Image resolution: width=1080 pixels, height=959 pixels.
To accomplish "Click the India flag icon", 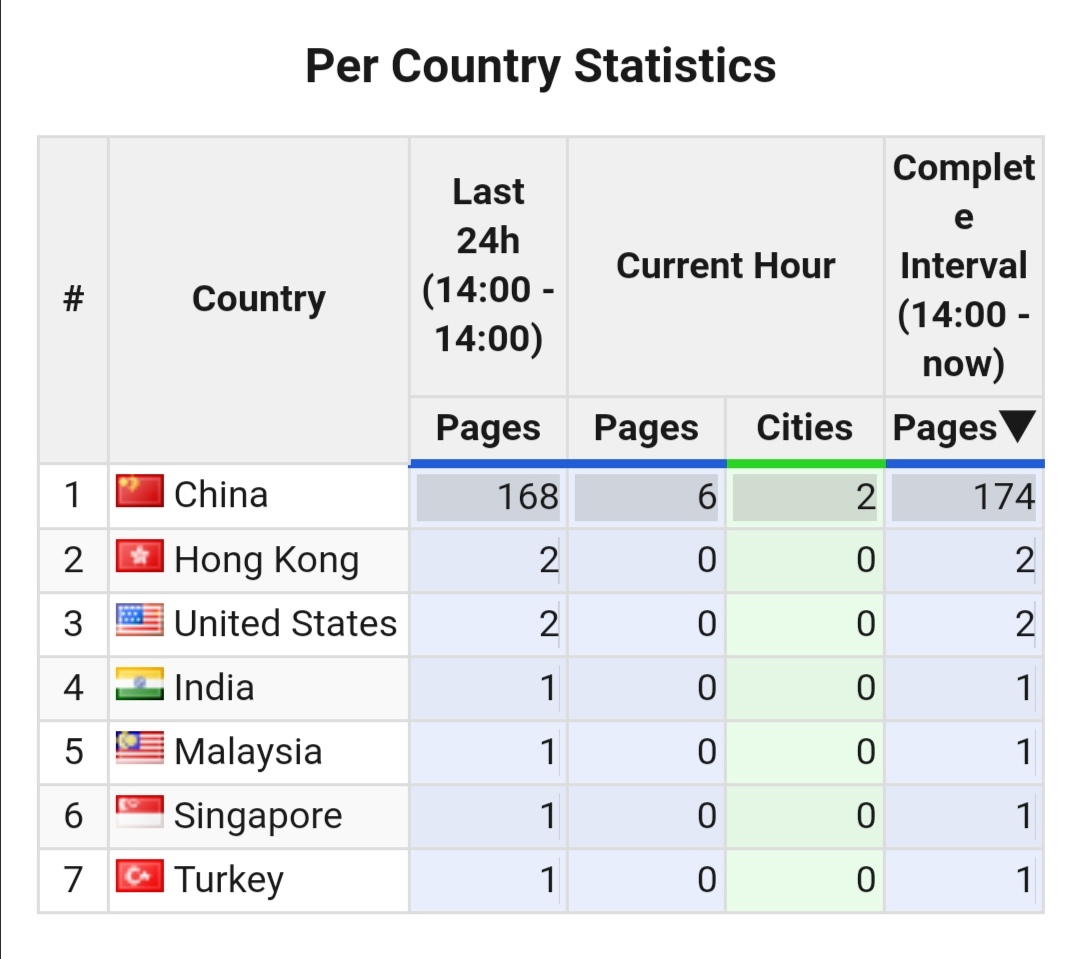I will coord(140,684).
